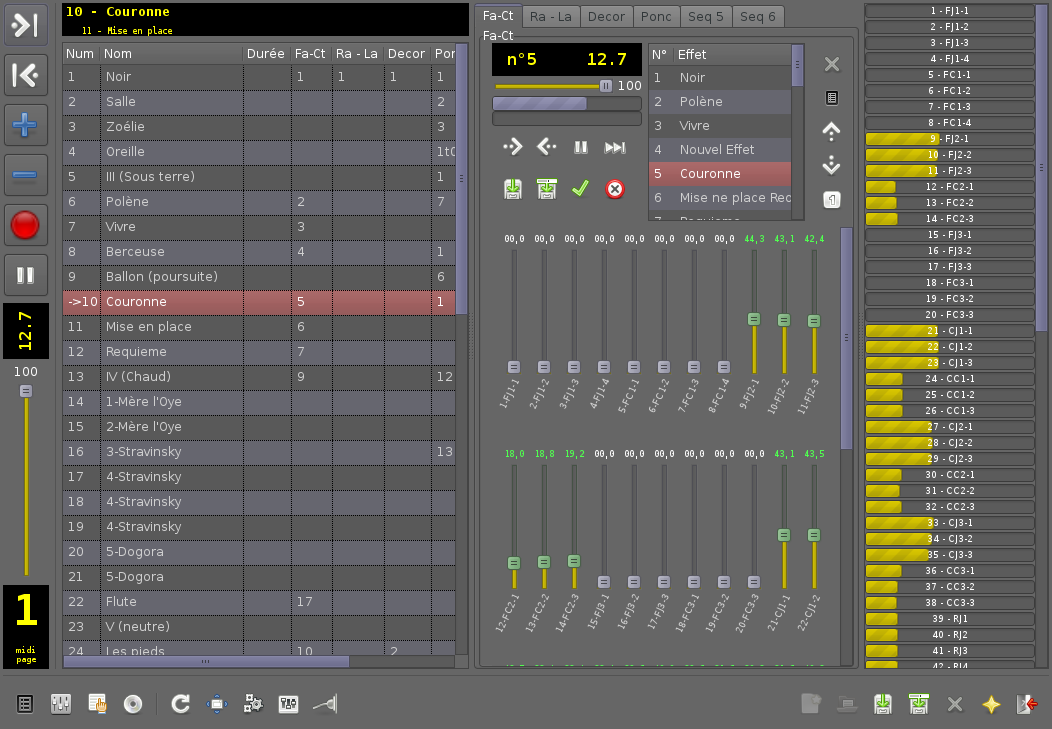
Task: Click the previous cue arrow button
Action: (25, 75)
